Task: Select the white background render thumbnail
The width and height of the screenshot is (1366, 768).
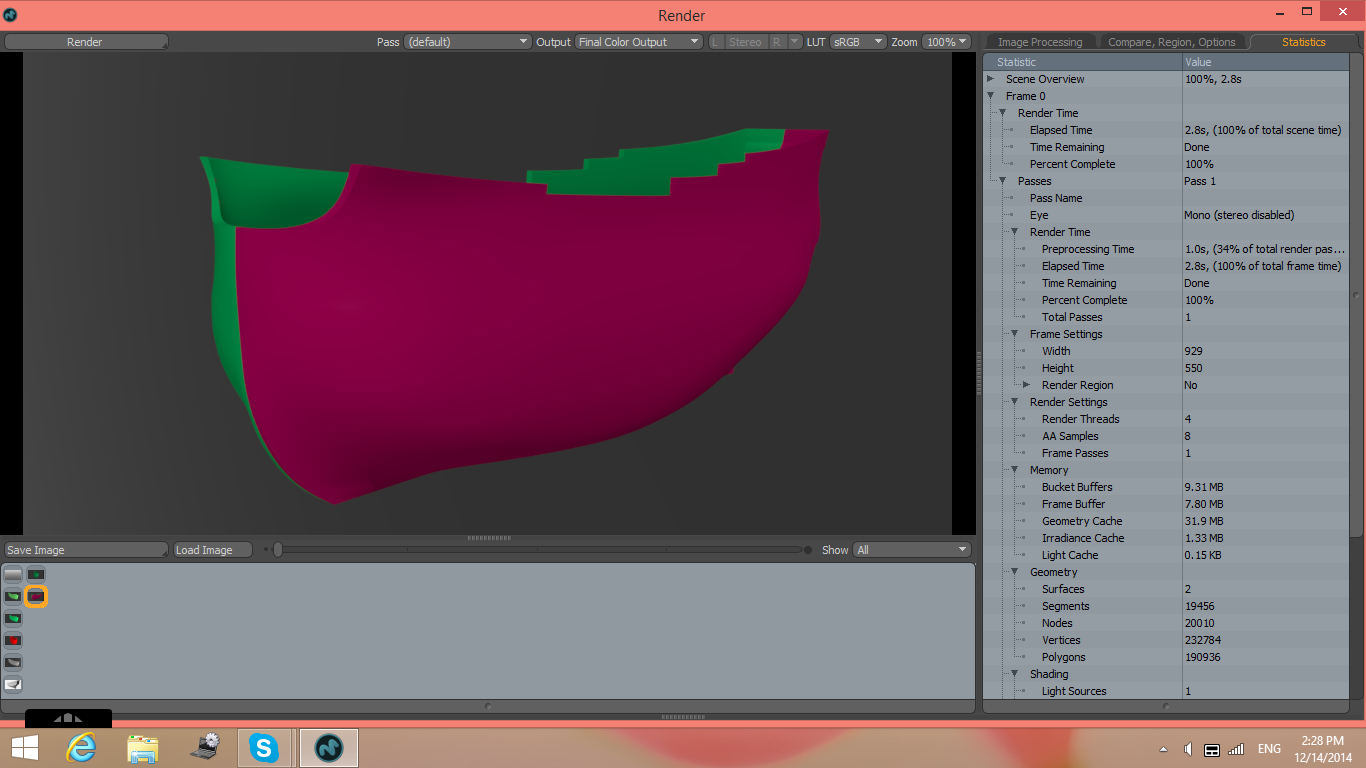Action: click(13, 685)
